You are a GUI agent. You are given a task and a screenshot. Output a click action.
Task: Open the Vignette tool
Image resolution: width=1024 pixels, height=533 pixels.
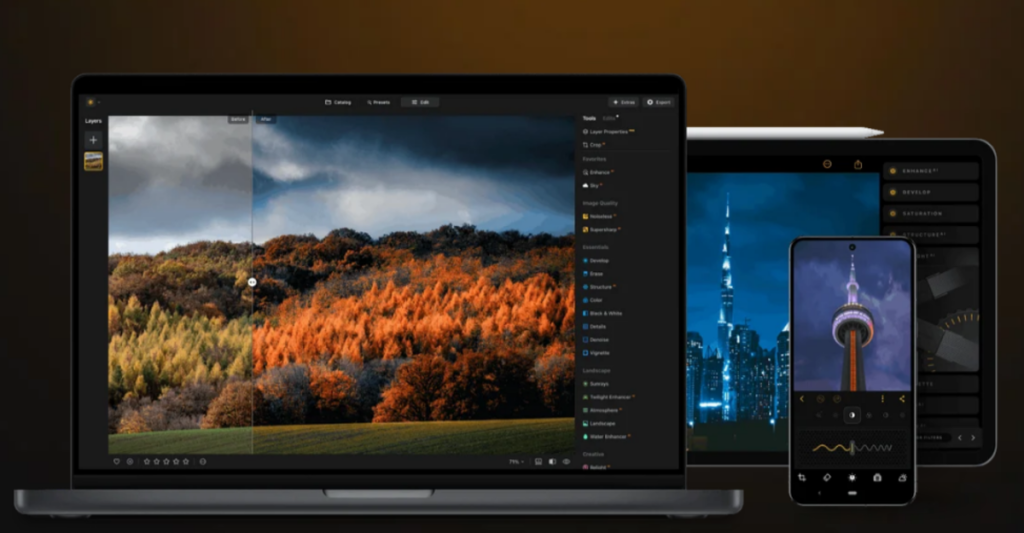596,353
